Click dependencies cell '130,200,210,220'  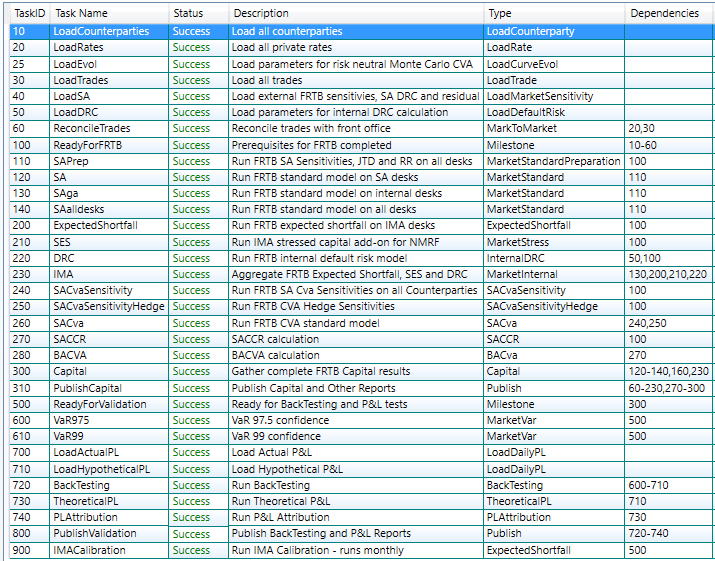[x=668, y=274]
